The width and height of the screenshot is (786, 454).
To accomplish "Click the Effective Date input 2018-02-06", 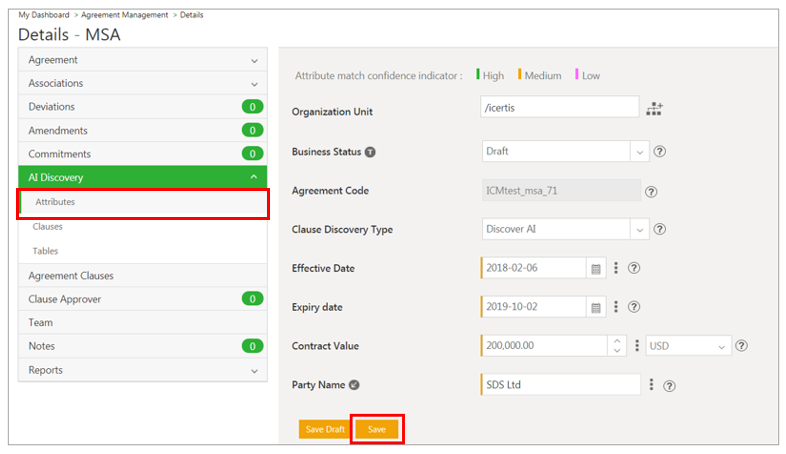I will [533, 268].
